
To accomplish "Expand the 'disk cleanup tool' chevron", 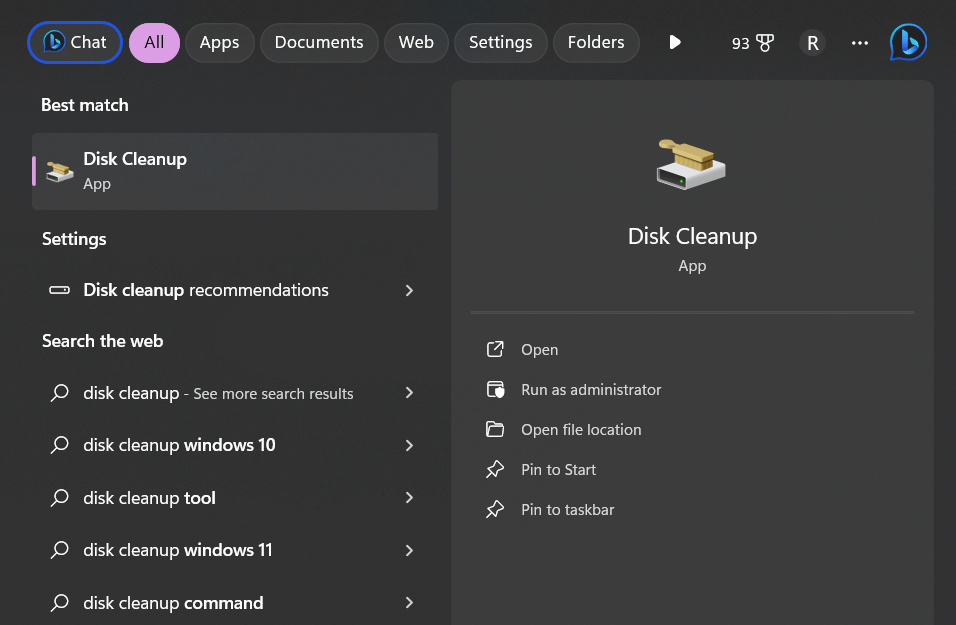I will tap(409, 498).
